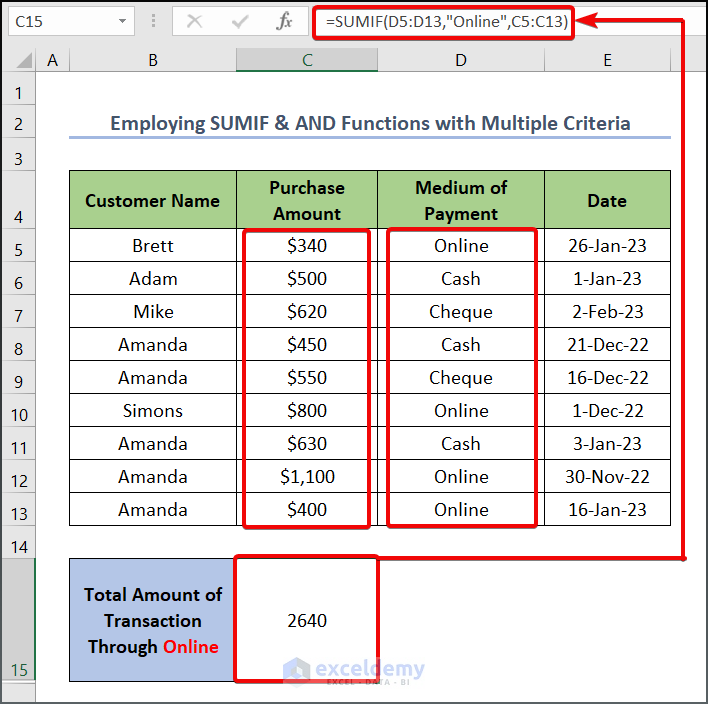The width and height of the screenshot is (708, 704).
Task: Select the cell containing 'Brett'
Action: tap(153, 245)
